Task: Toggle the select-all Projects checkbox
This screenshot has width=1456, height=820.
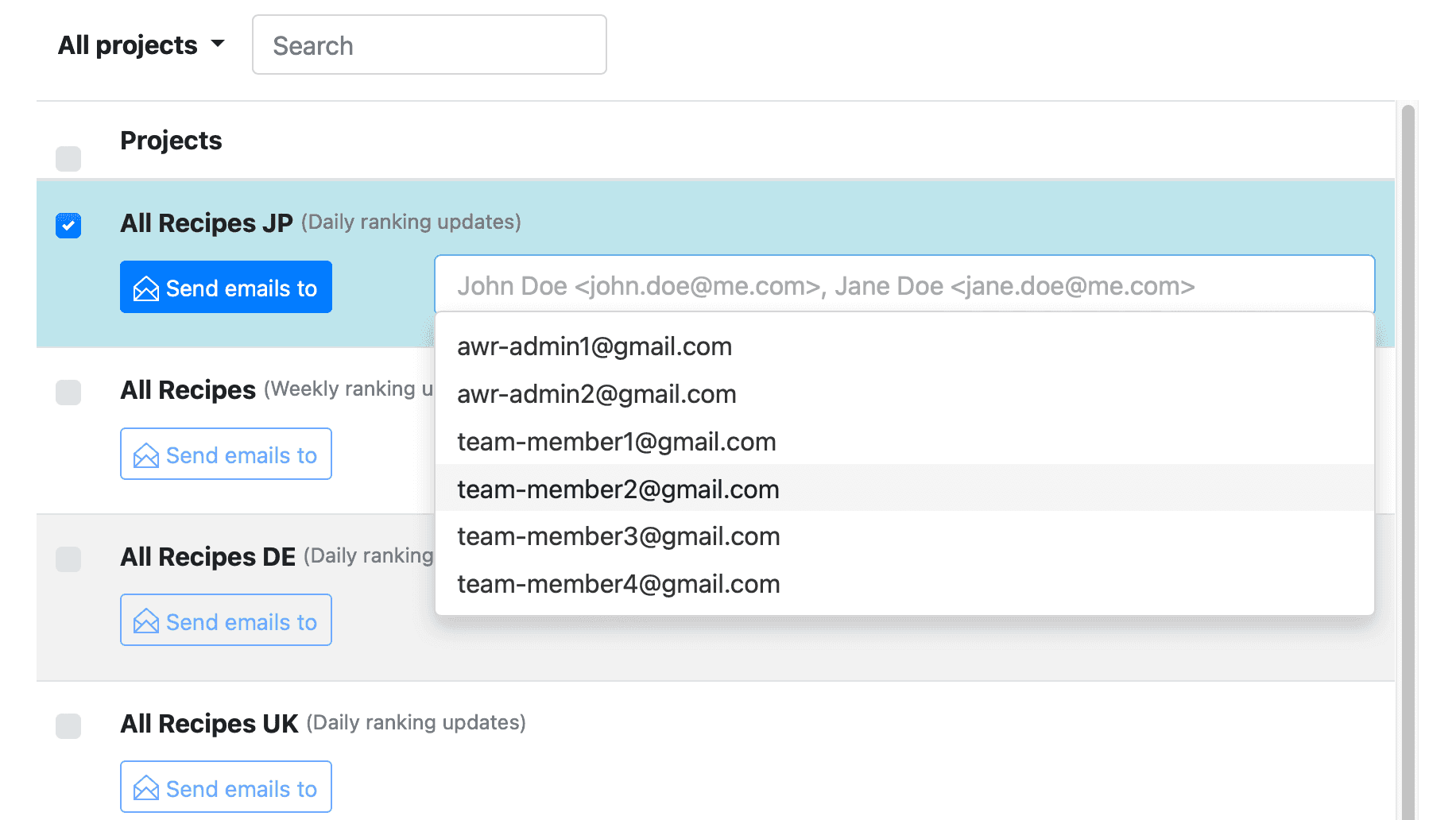Action: click(68, 158)
